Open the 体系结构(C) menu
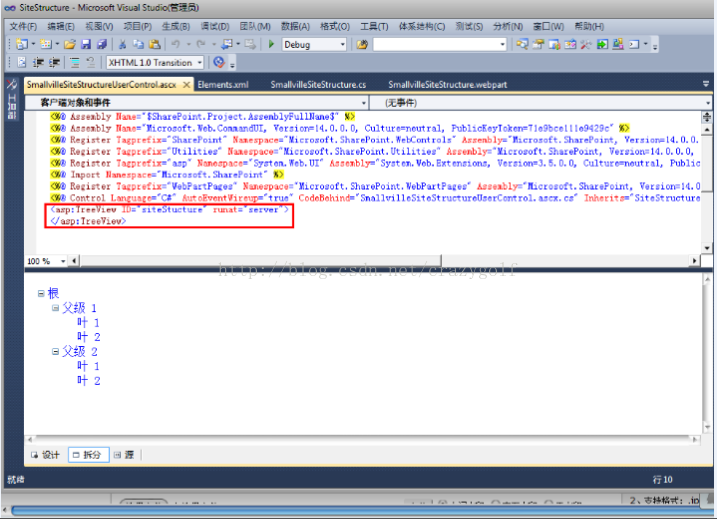 click(x=422, y=27)
